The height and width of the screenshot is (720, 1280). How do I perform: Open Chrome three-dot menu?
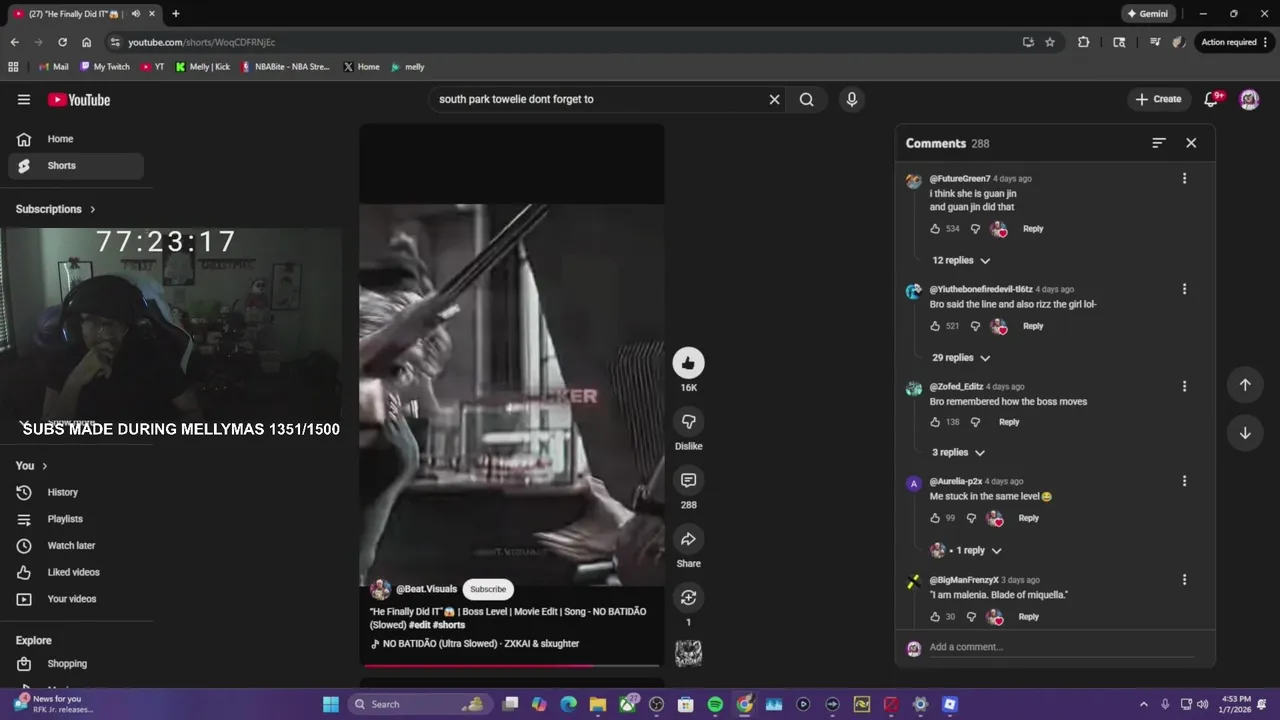(1266, 42)
